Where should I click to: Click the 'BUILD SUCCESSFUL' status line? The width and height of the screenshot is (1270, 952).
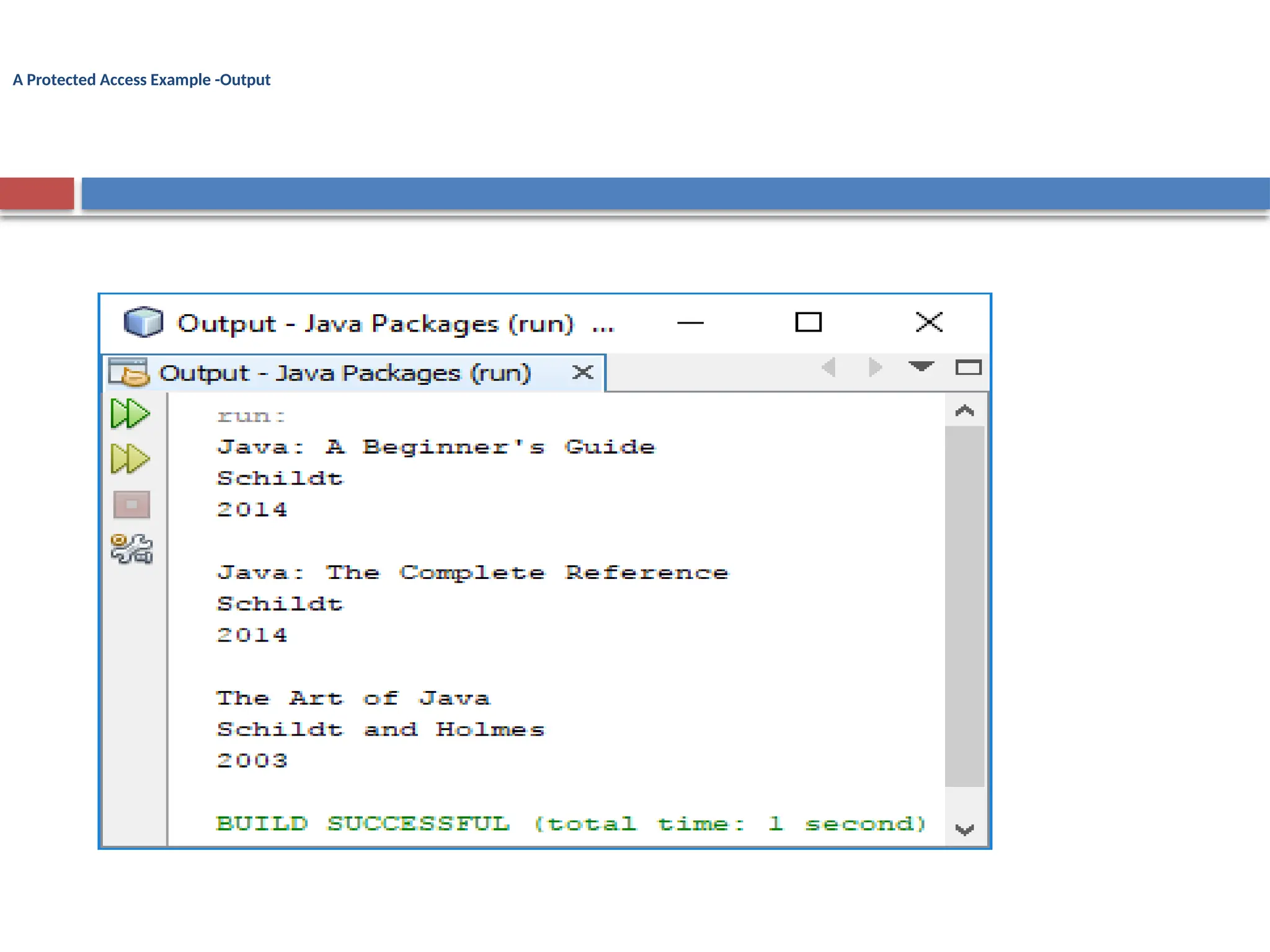coord(571,824)
